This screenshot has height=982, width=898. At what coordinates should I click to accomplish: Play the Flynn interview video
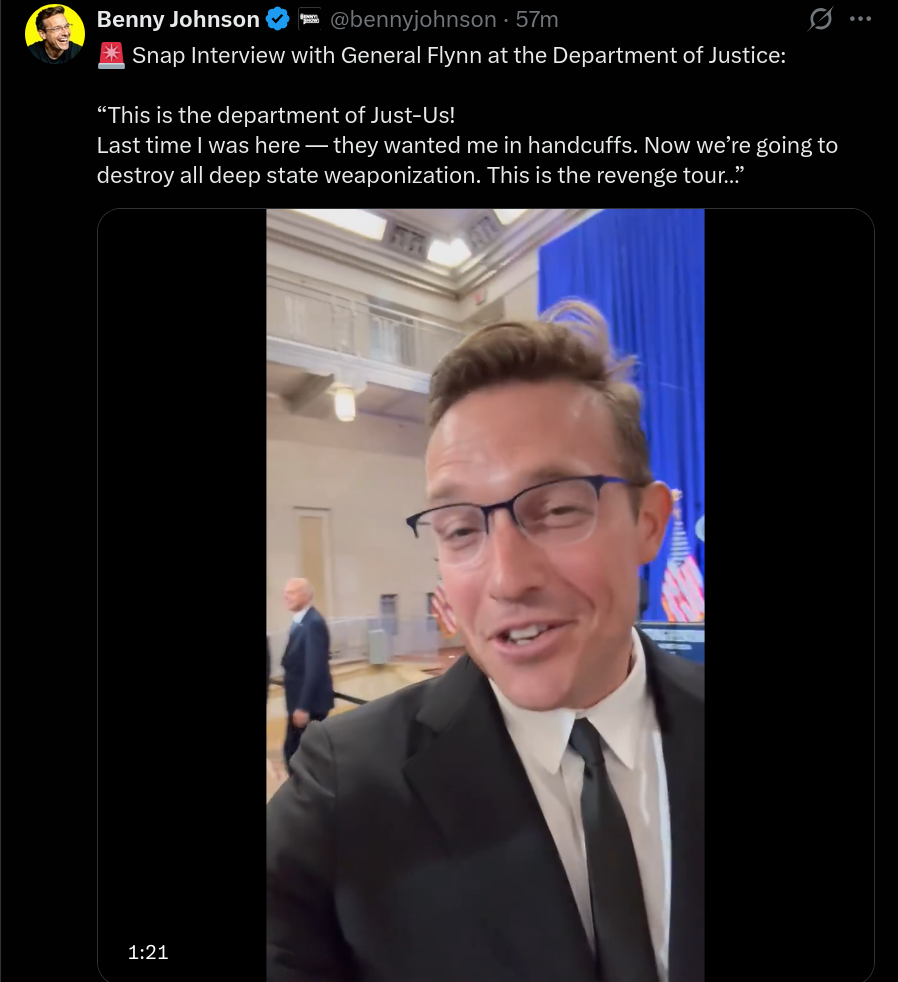[x=485, y=595]
